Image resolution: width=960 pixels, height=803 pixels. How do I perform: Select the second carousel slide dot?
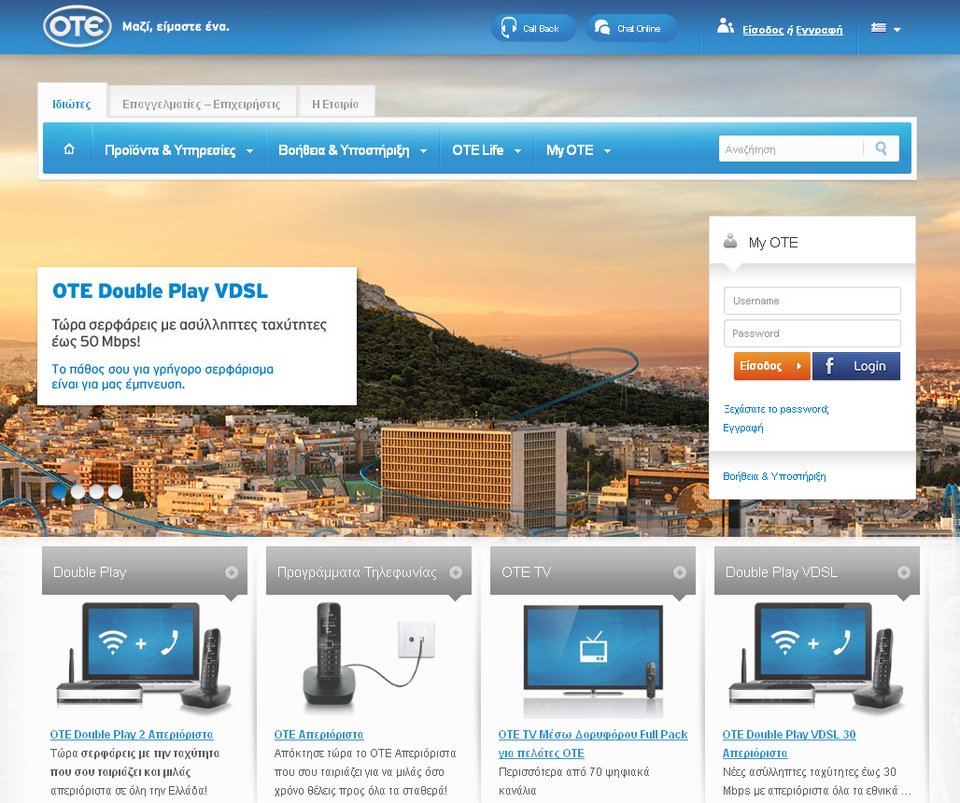click(x=78, y=491)
